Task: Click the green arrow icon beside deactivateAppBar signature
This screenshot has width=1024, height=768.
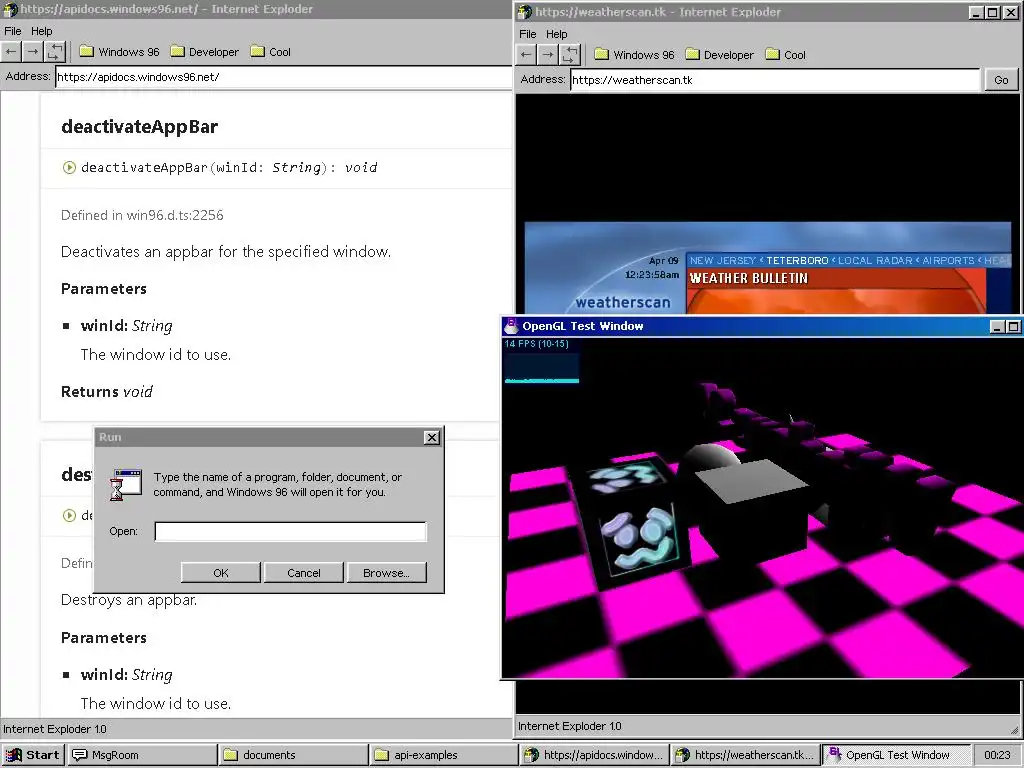Action: pyautogui.click(x=69, y=168)
